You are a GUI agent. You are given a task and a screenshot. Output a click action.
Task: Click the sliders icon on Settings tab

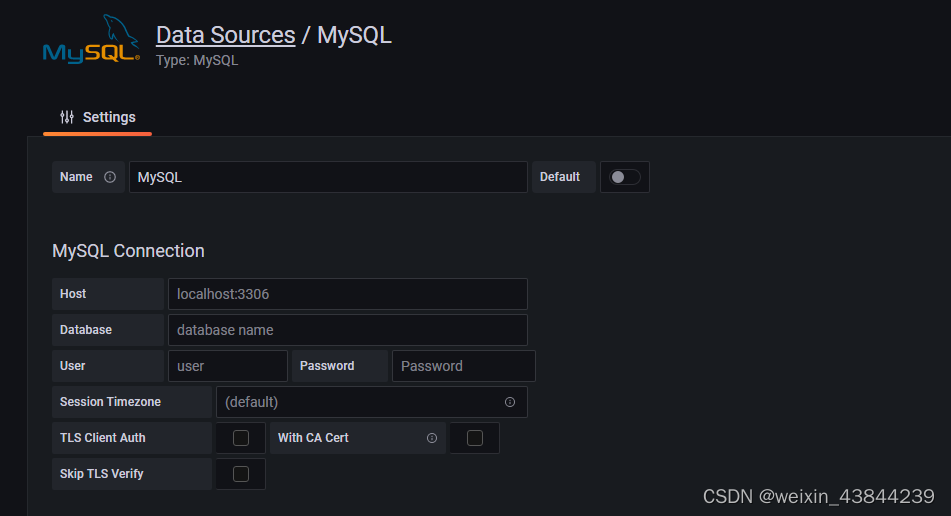pyautogui.click(x=67, y=117)
